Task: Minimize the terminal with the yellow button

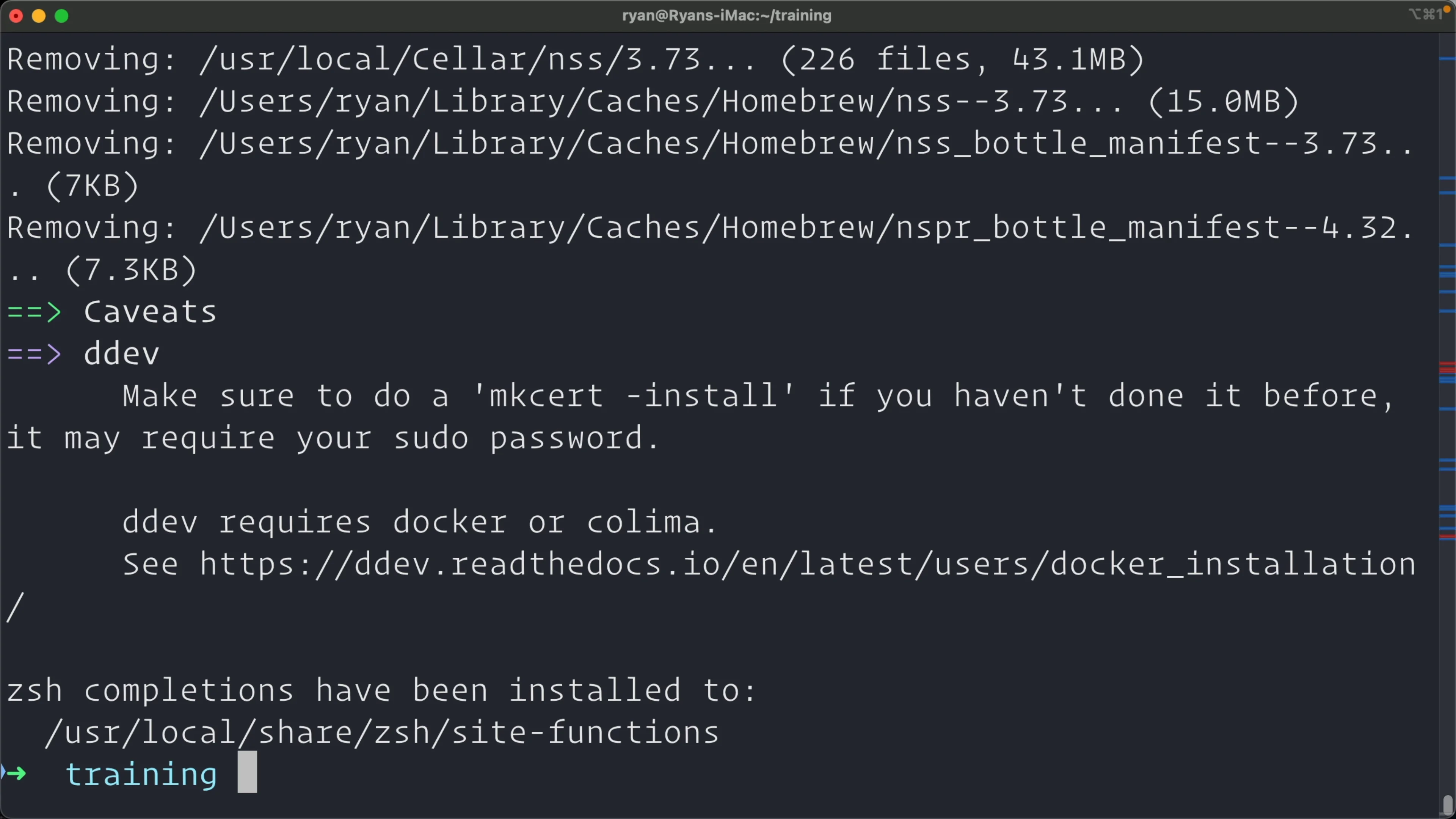Action: (x=39, y=16)
